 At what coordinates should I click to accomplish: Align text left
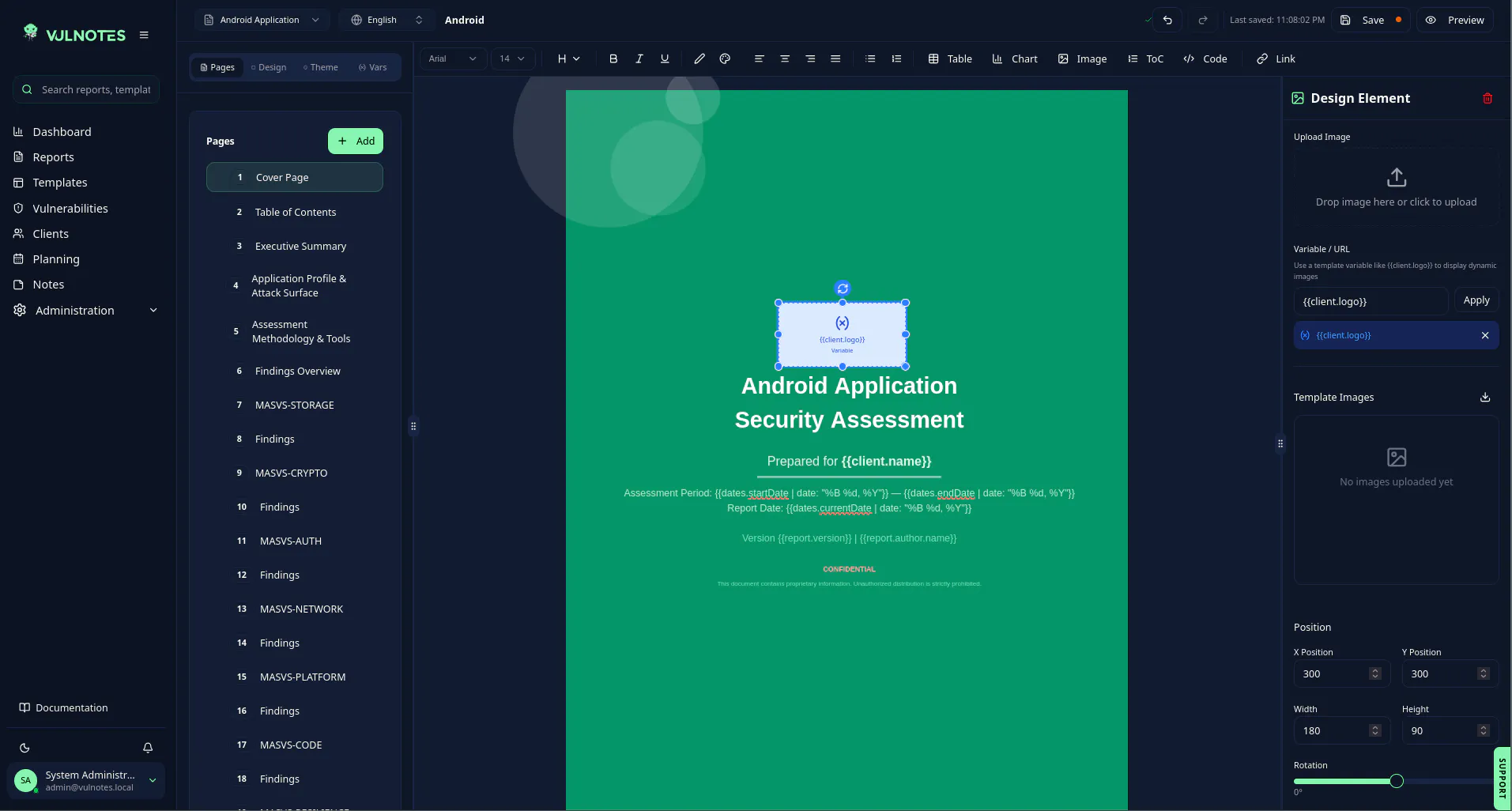tap(759, 58)
